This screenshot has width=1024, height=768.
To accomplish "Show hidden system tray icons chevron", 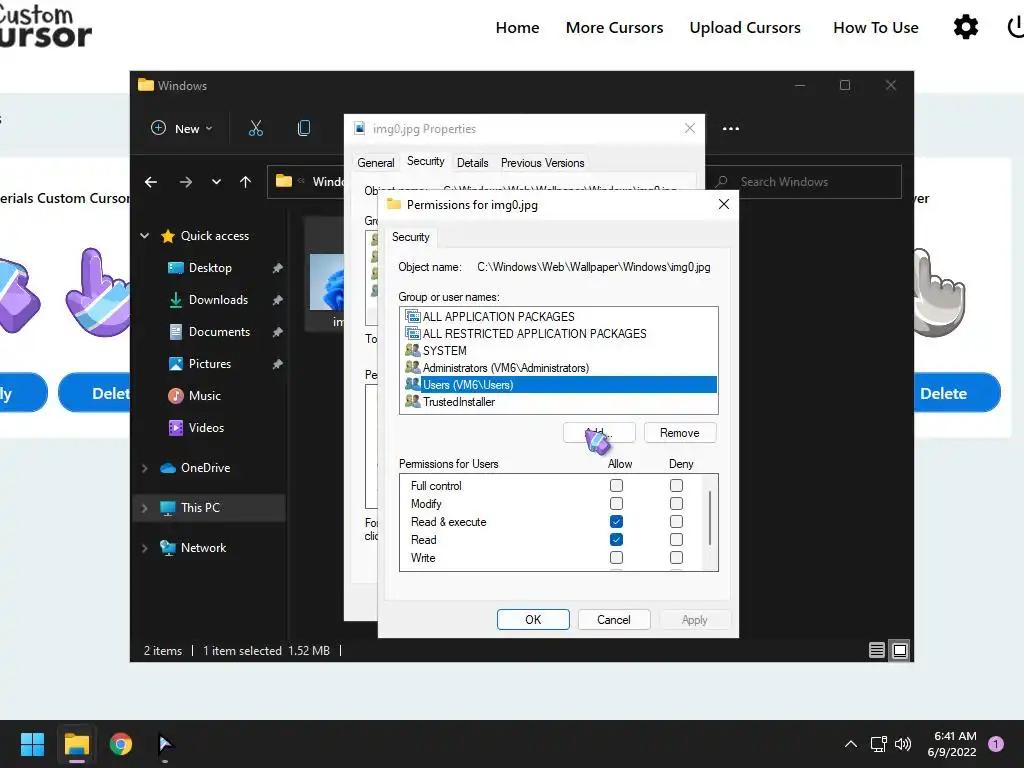I will click(x=850, y=744).
